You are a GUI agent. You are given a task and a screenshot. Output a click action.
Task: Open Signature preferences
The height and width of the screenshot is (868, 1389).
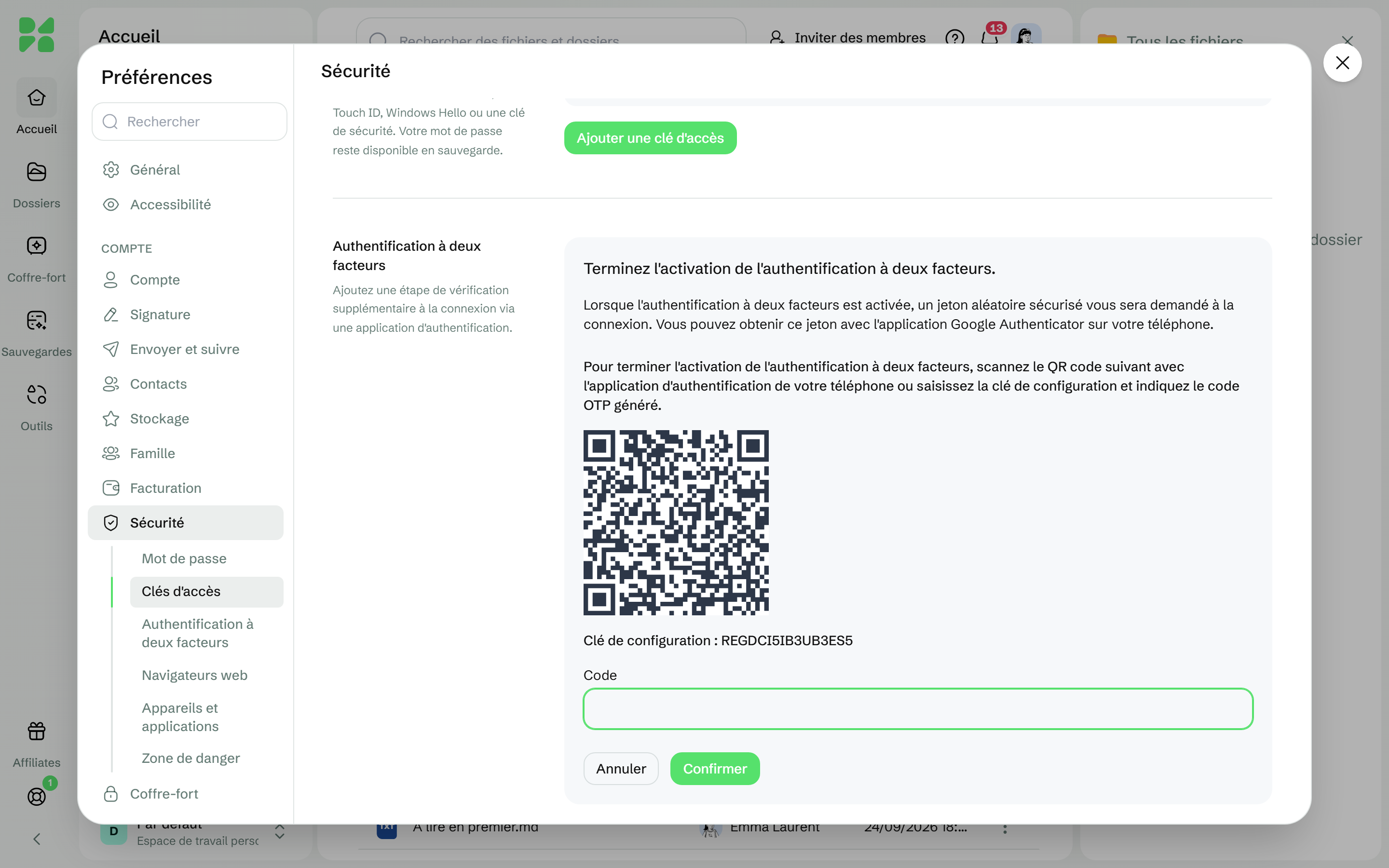[x=185, y=314]
